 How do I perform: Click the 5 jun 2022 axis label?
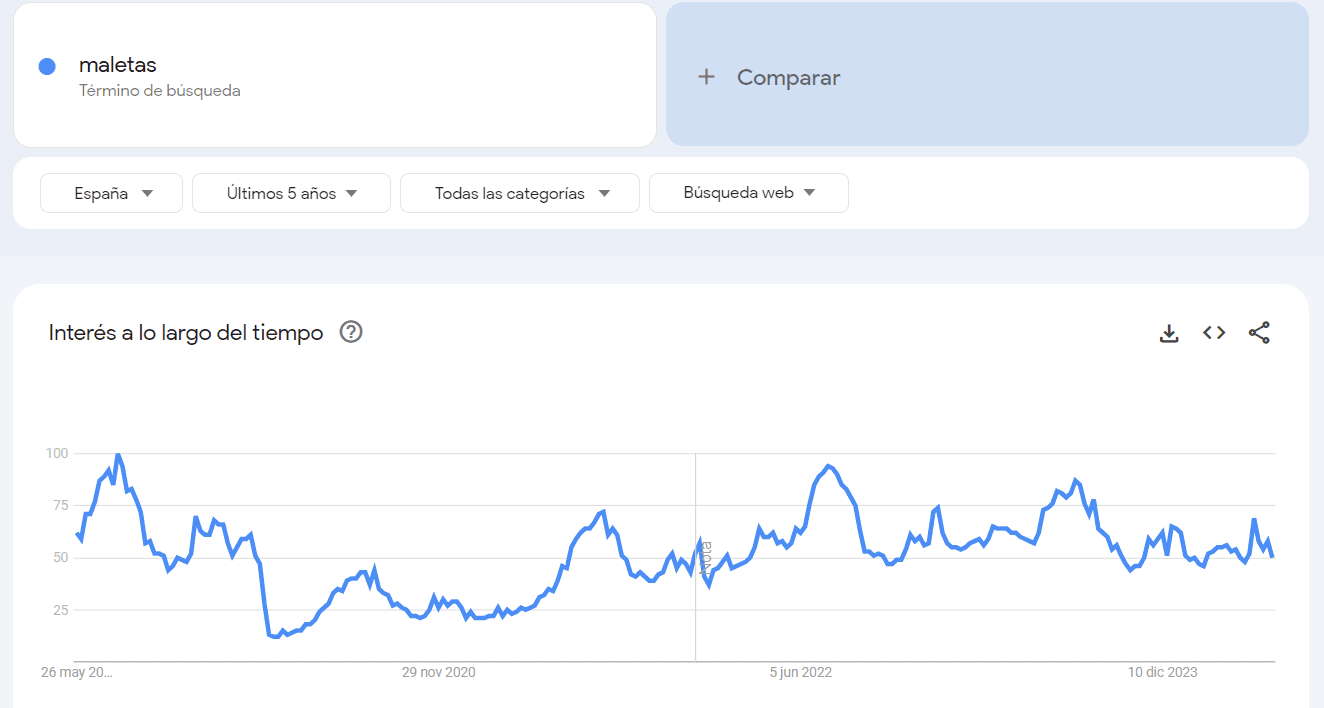(x=801, y=672)
